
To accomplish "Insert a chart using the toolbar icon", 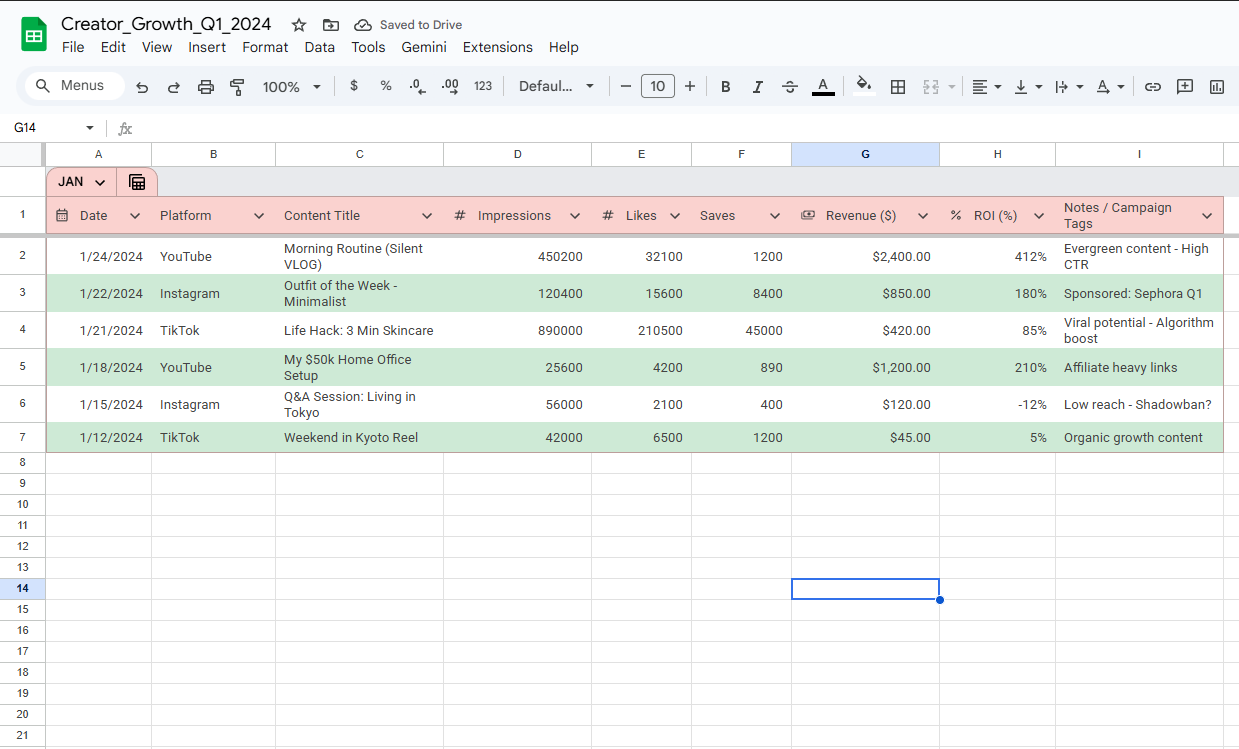I will 1216,86.
